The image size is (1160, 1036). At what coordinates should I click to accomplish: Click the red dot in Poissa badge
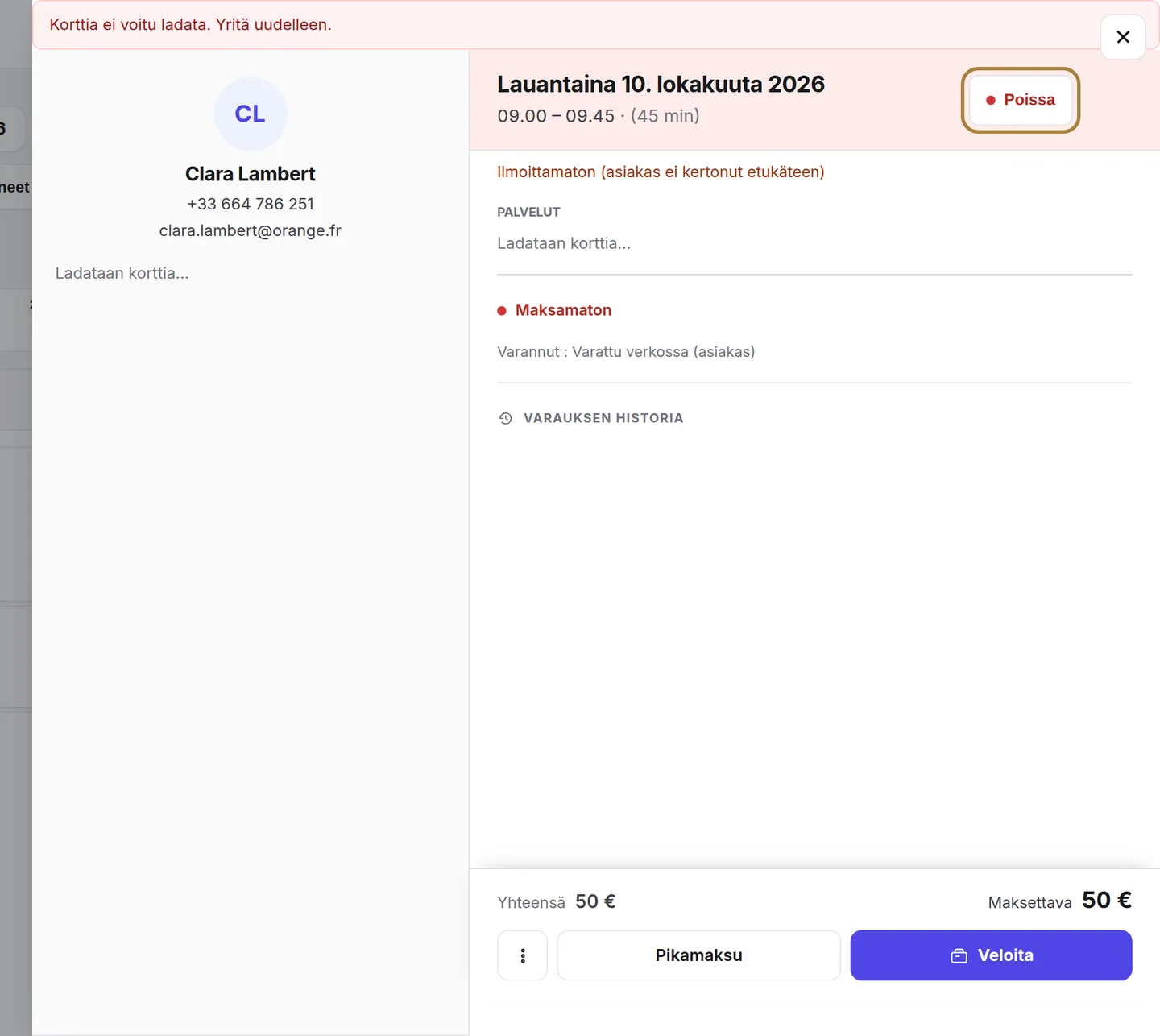pos(991,100)
